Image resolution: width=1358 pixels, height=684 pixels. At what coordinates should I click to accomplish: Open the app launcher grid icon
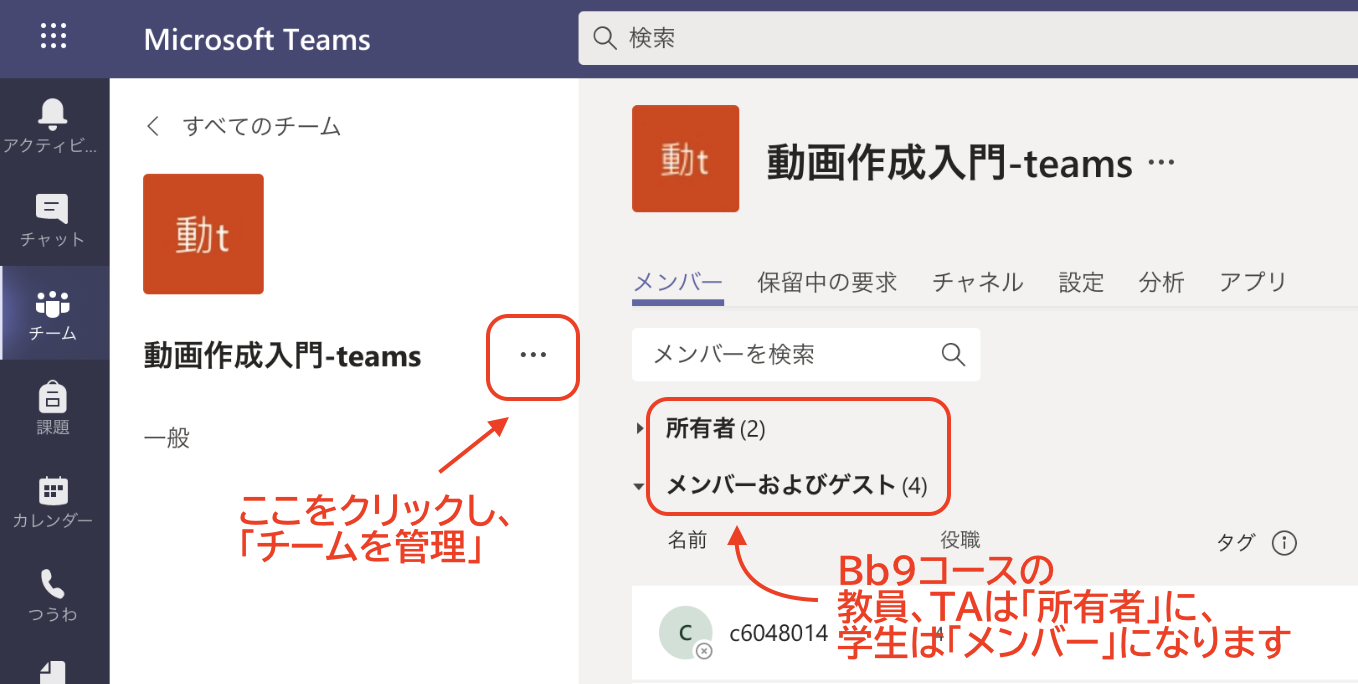(x=53, y=38)
